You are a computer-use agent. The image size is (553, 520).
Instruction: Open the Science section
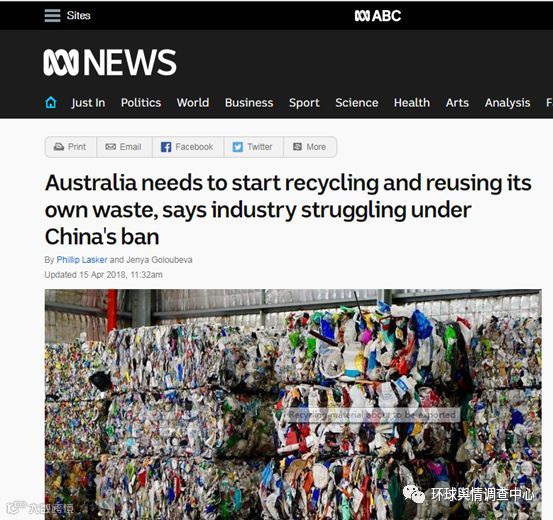point(357,103)
